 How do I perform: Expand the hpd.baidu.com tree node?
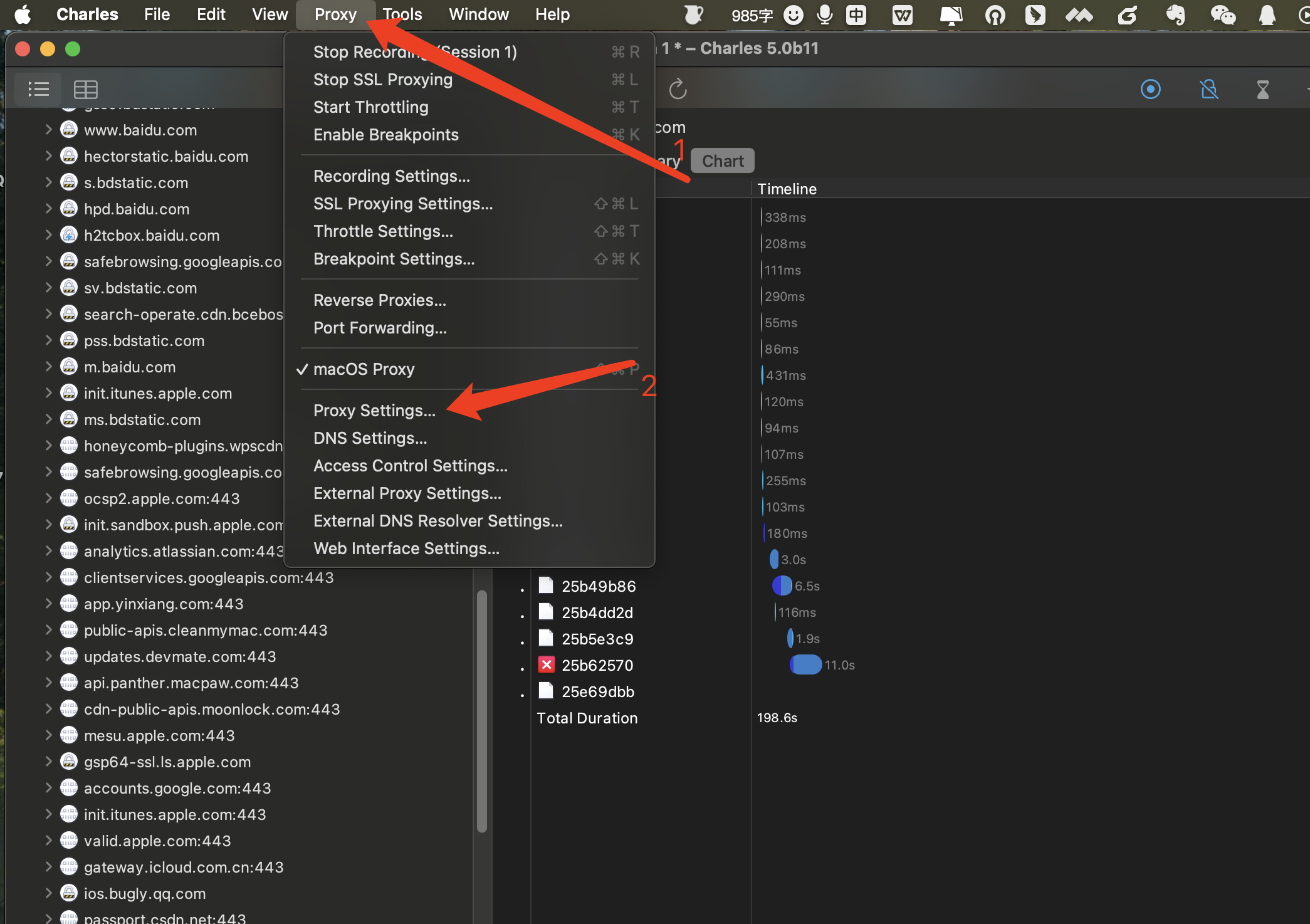coord(48,209)
